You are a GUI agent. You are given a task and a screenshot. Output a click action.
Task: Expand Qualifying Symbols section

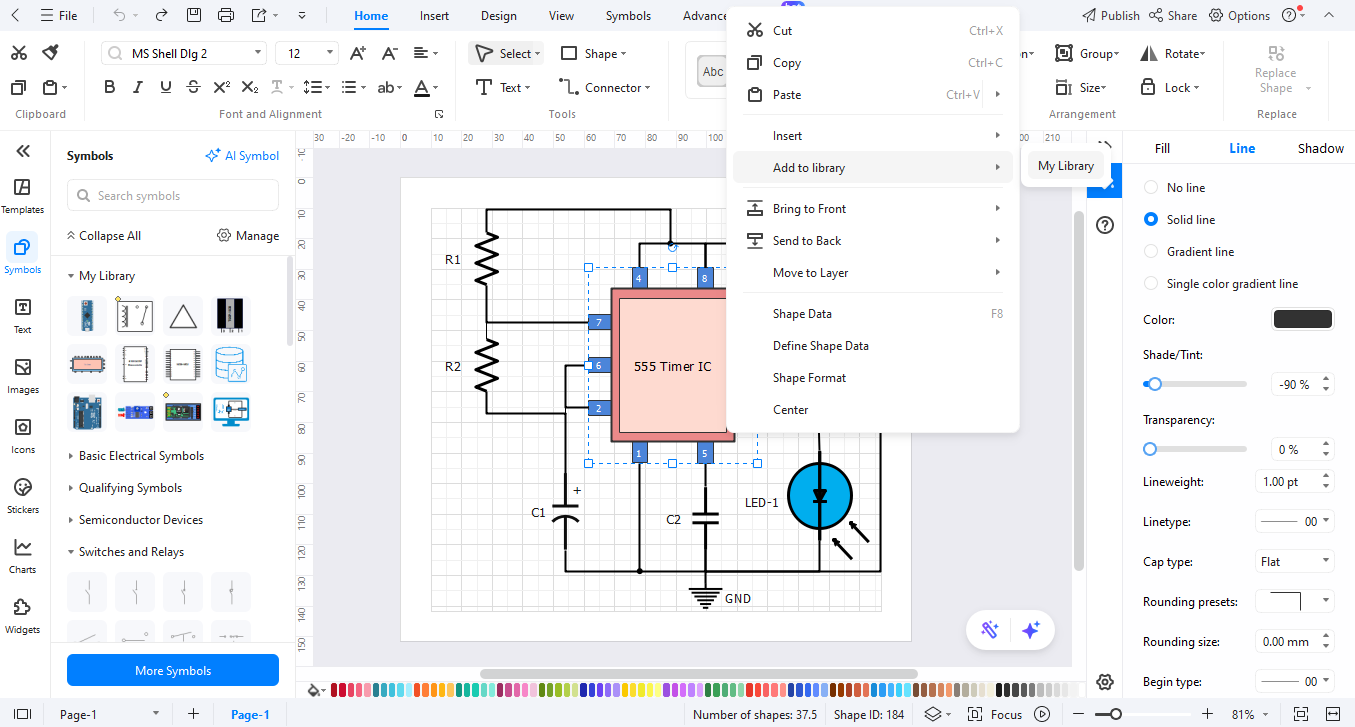(x=71, y=488)
